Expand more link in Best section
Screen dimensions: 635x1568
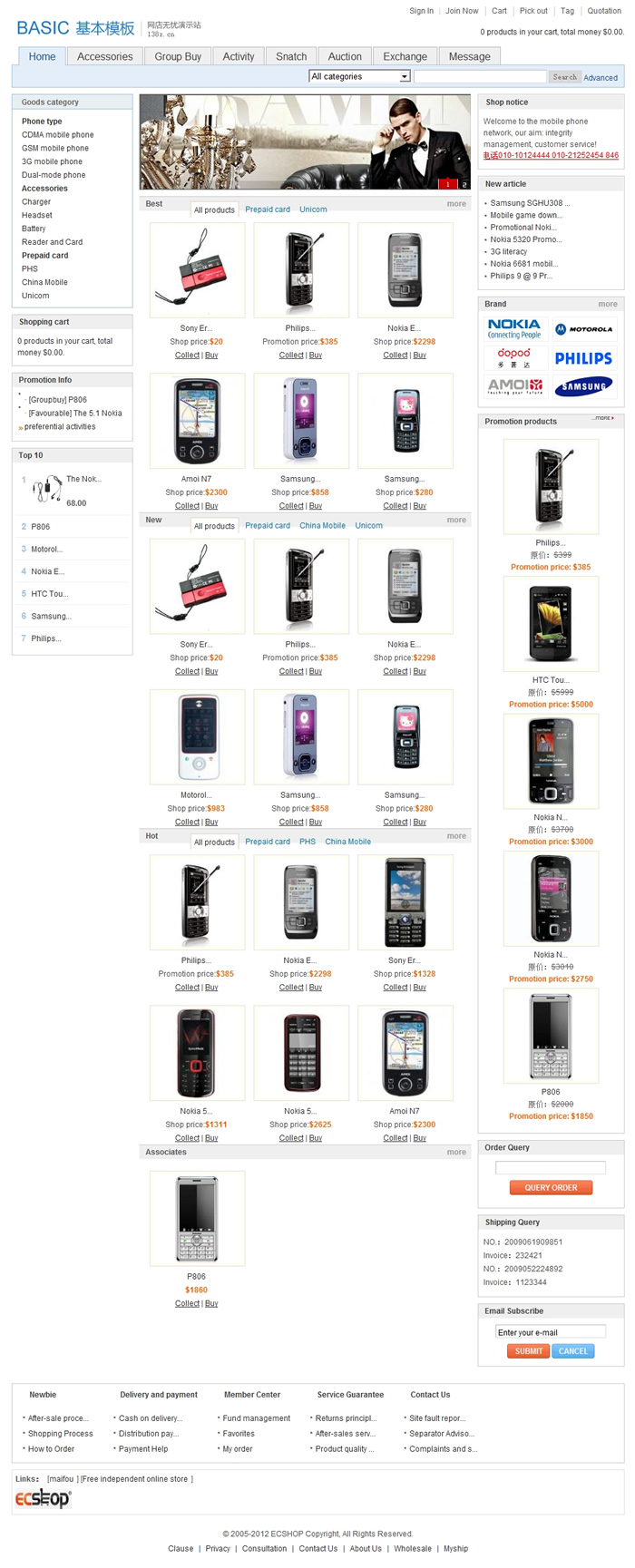pyautogui.click(x=456, y=204)
